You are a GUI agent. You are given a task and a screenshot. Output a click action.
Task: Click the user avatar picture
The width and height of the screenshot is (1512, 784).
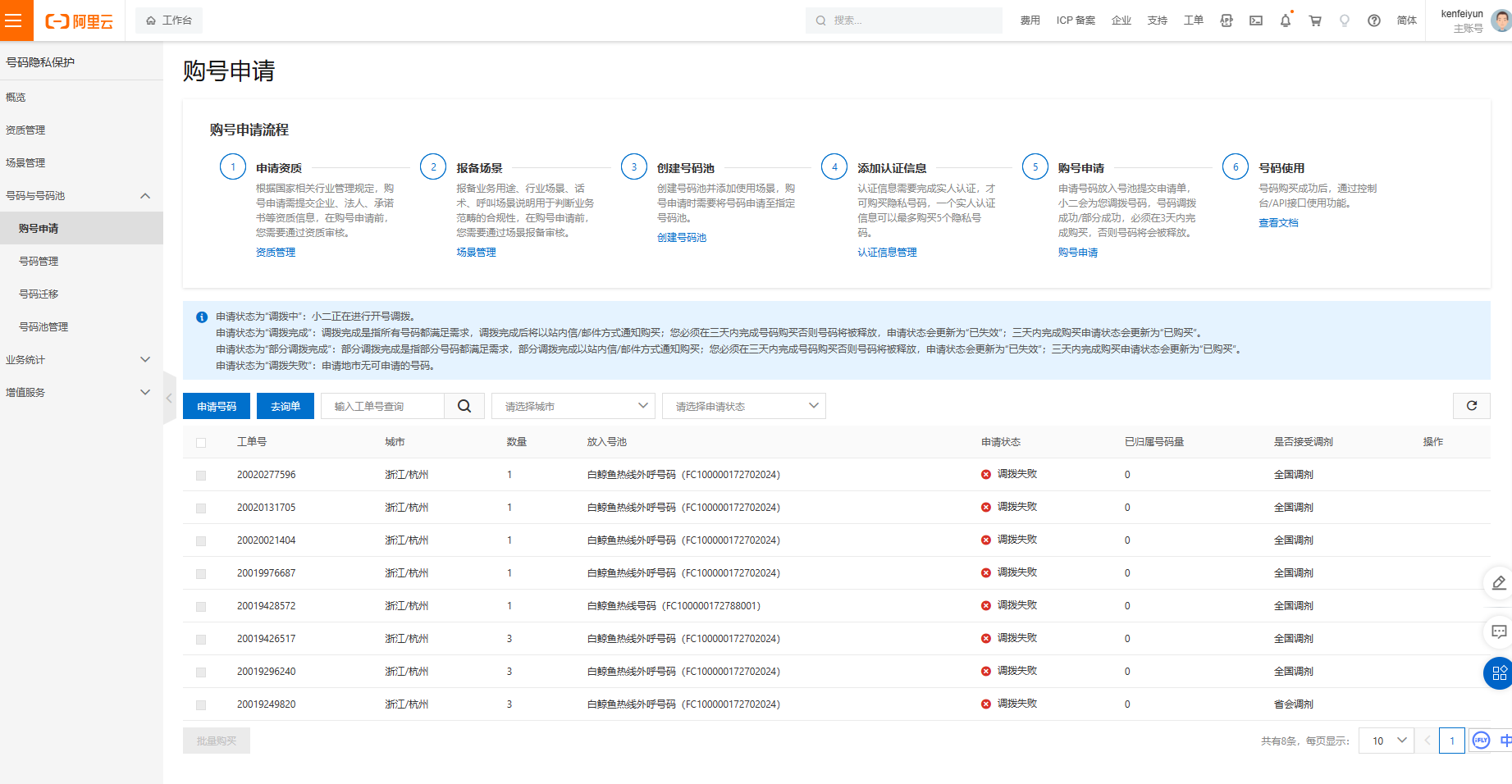point(1501,21)
